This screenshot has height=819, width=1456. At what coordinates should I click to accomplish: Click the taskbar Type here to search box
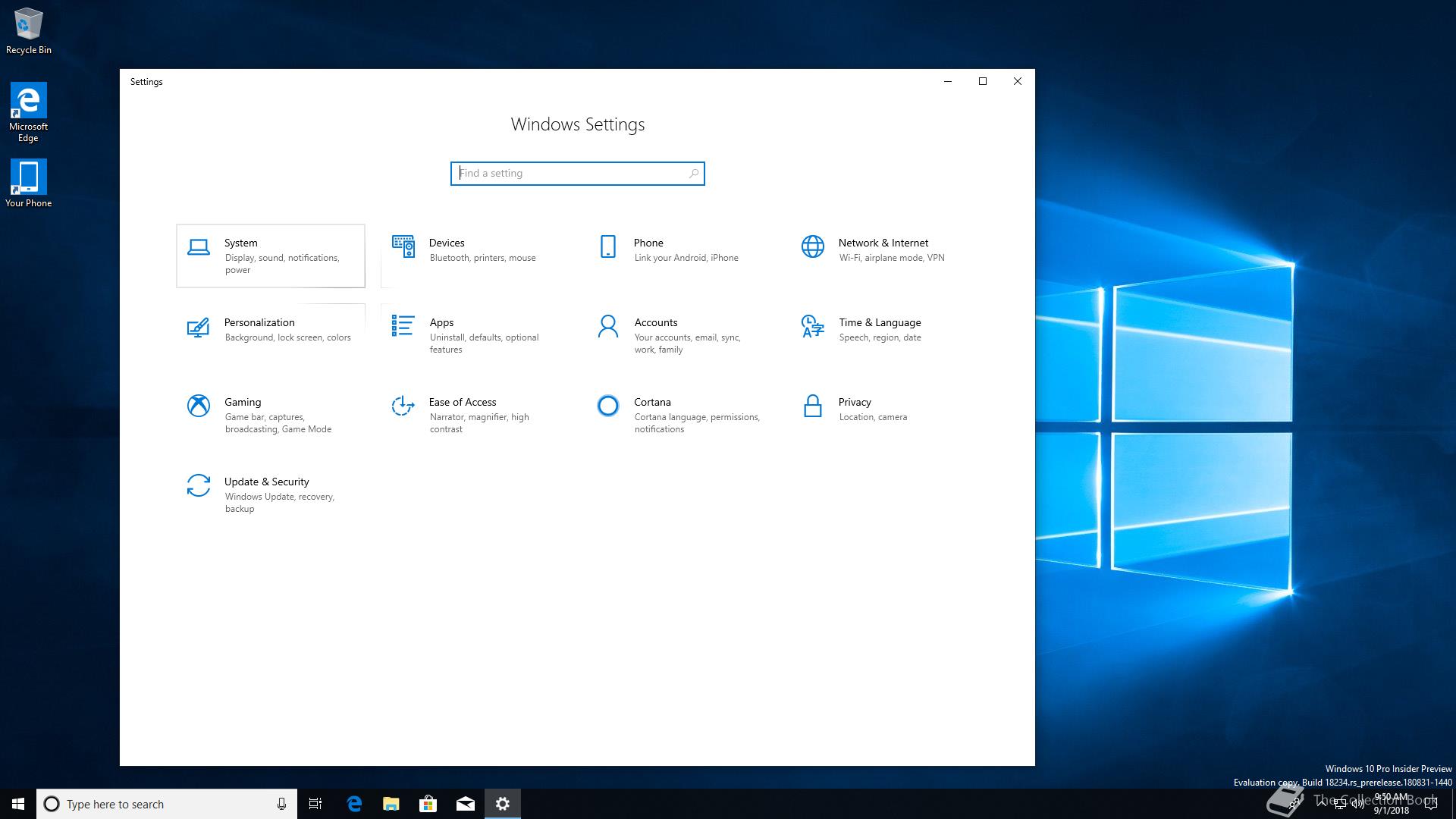166,804
